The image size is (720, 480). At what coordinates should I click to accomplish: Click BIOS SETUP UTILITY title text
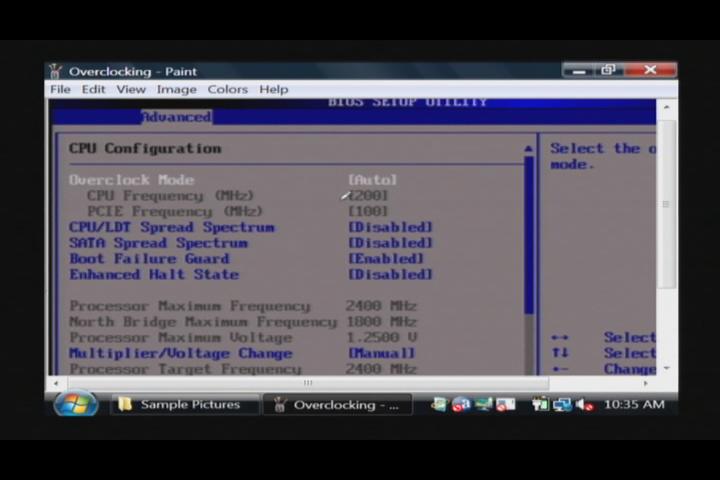tap(407, 102)
